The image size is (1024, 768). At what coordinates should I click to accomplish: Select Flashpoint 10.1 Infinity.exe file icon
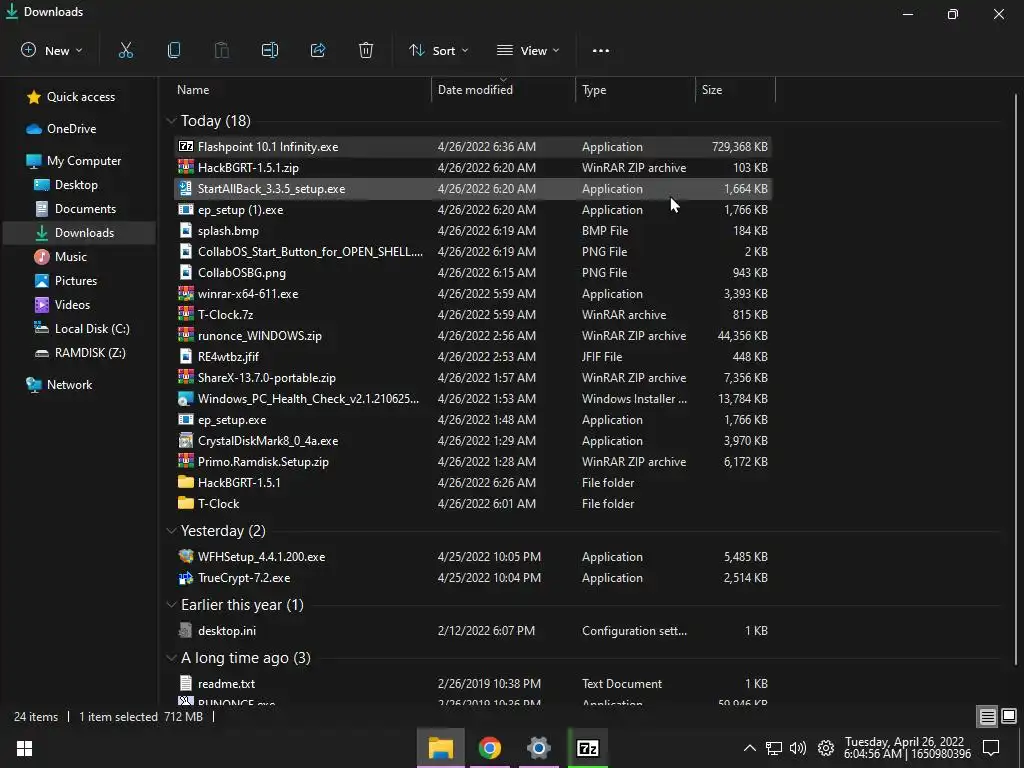(185, 147)
